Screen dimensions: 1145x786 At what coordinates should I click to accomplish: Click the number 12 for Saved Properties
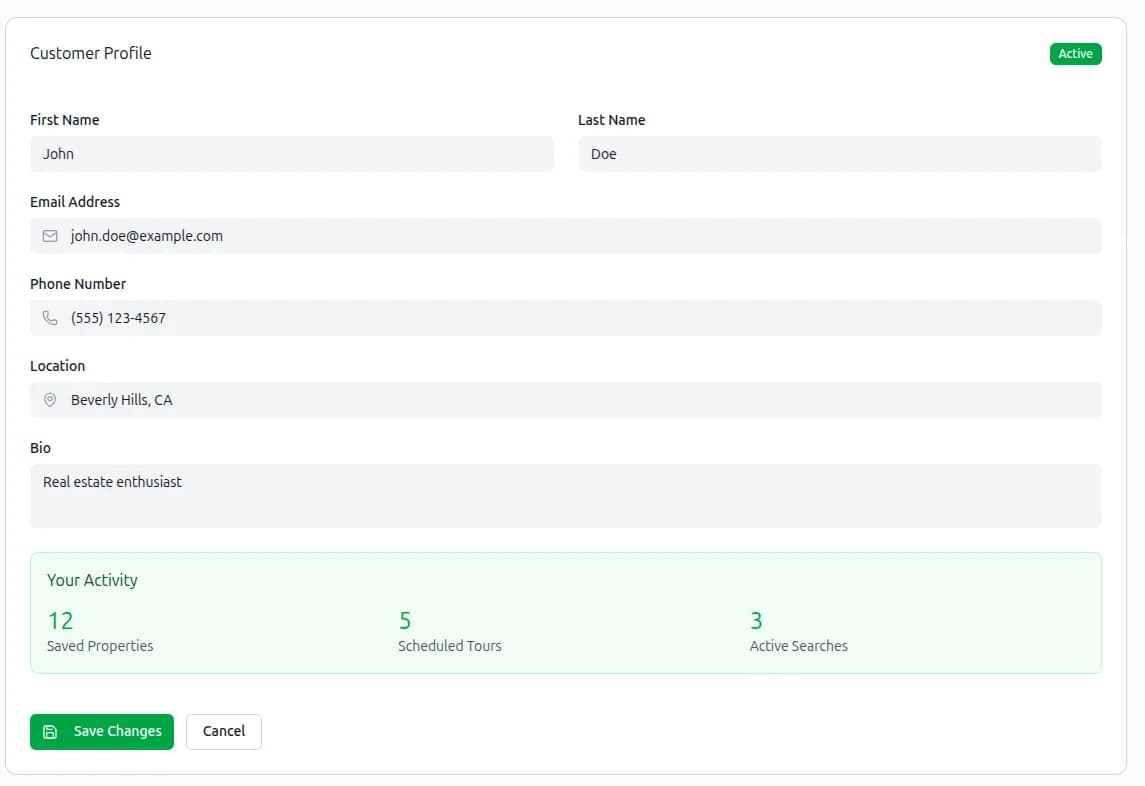pos(60,620)
